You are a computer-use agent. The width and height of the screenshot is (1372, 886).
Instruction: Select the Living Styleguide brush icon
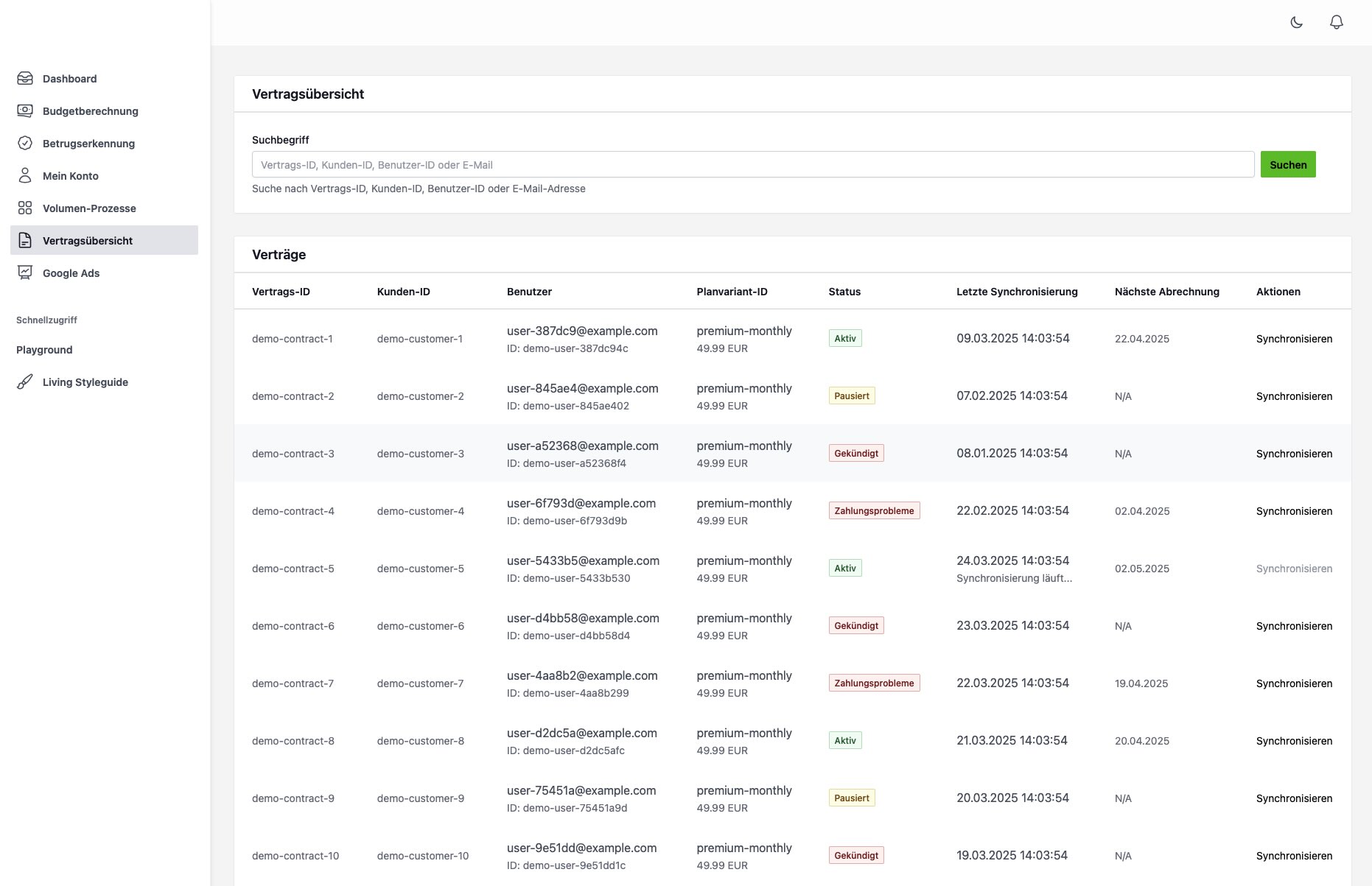[24, 382]
